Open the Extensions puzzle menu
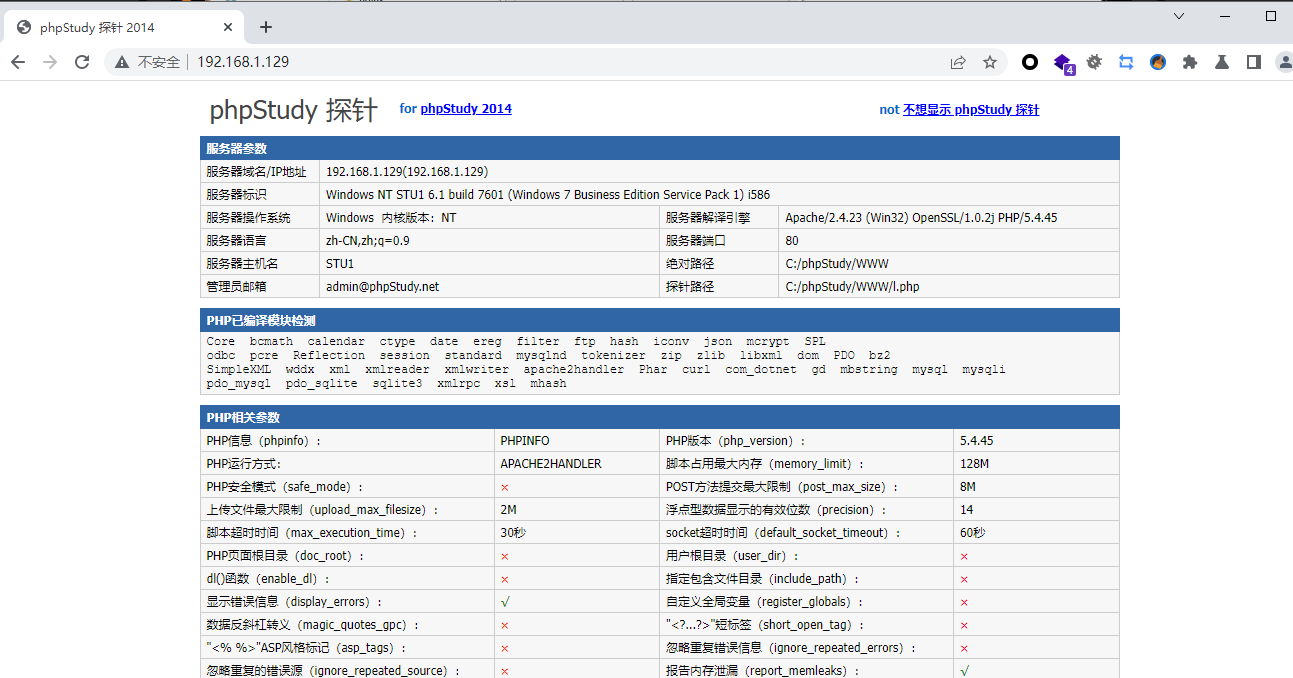Viewport: 1293px width, 678px height. pyautogui.click(x=1190, y=62)
